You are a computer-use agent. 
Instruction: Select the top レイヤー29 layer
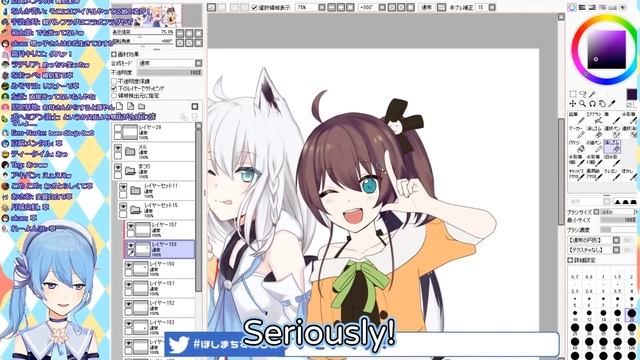154,132
